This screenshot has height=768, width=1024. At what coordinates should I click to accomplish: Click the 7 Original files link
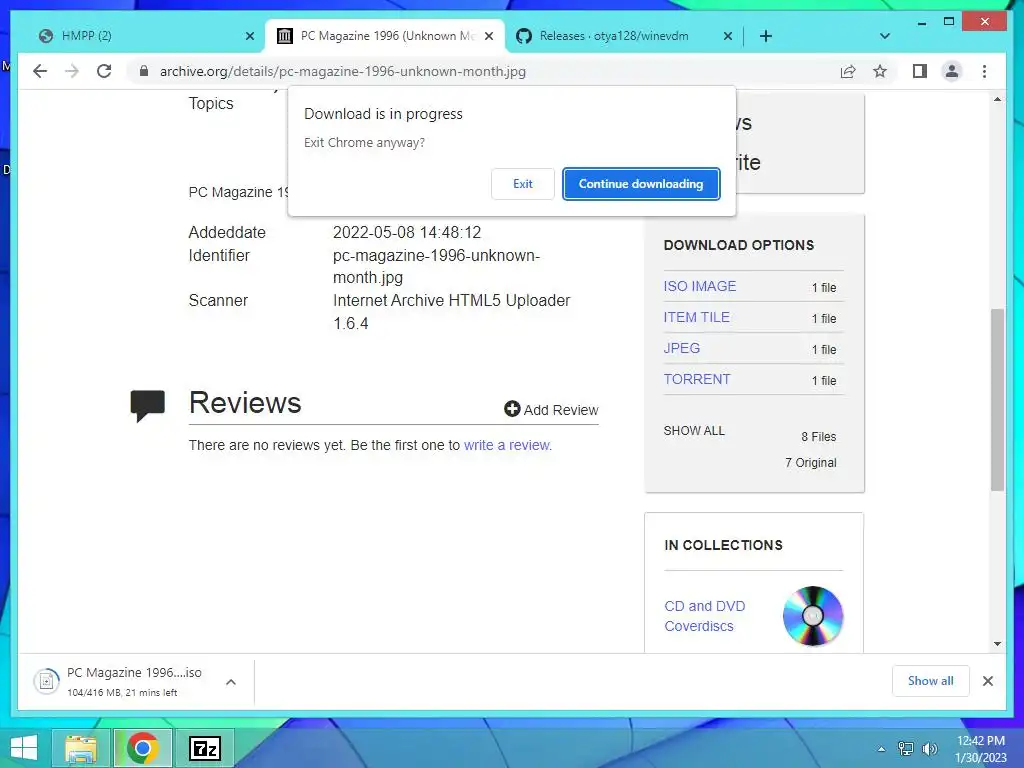[x=810, y=462]
